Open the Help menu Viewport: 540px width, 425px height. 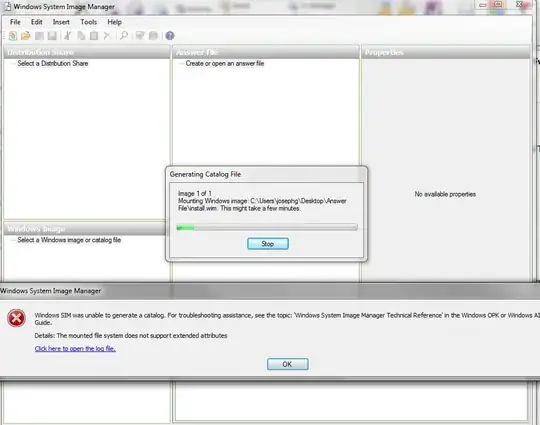[114, 22]
